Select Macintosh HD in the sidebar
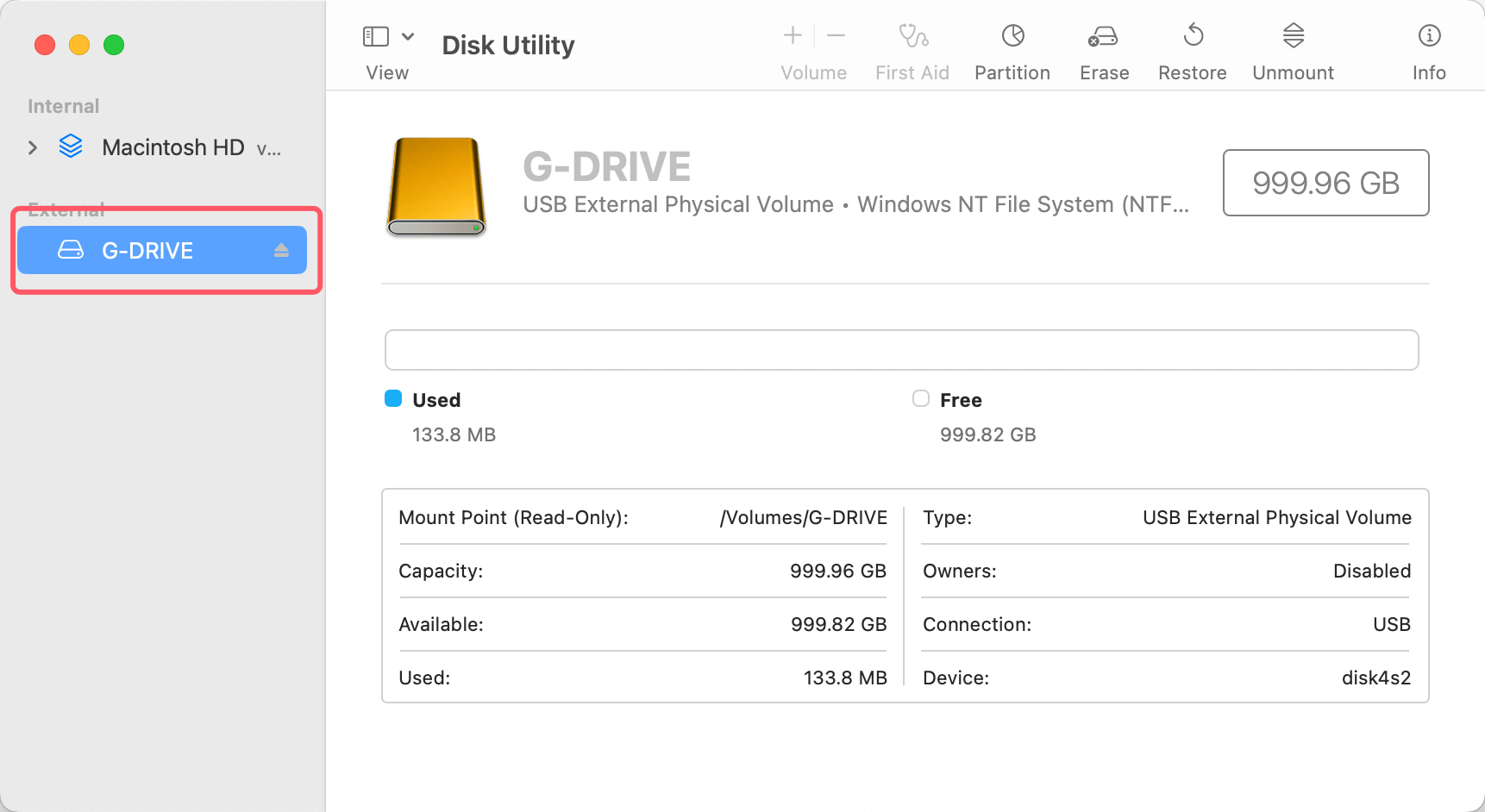Image resolution: width=1485 pixels, height=812 pixels. (172, 147)
